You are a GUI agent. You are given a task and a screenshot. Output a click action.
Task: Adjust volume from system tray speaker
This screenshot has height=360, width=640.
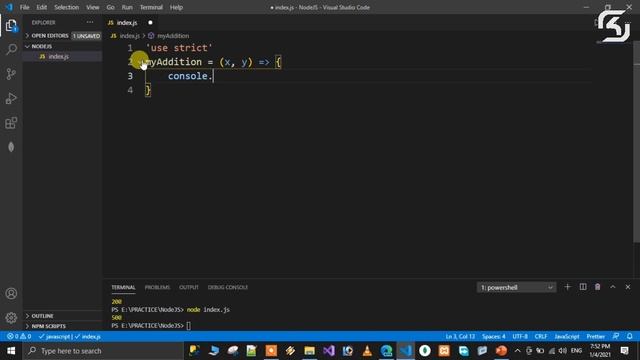pos(562,351)
